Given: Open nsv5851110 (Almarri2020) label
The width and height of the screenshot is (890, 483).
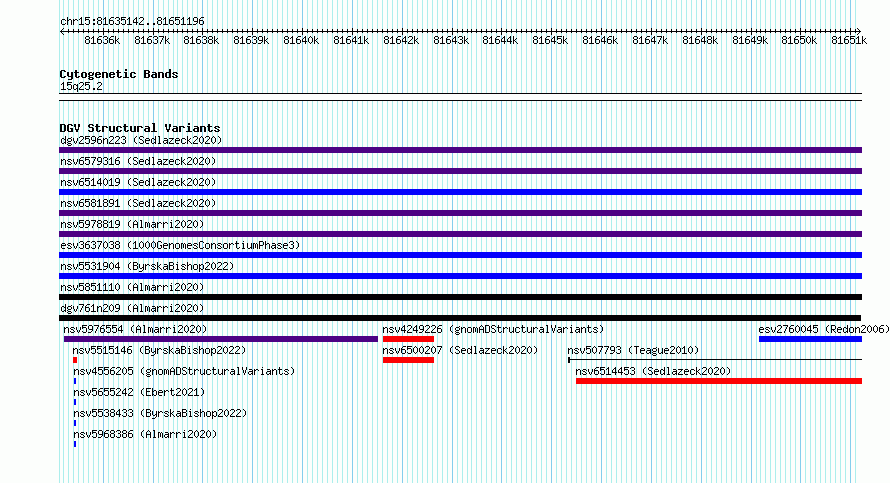Looking at the screenshot, I should click(x=132, y=287).
